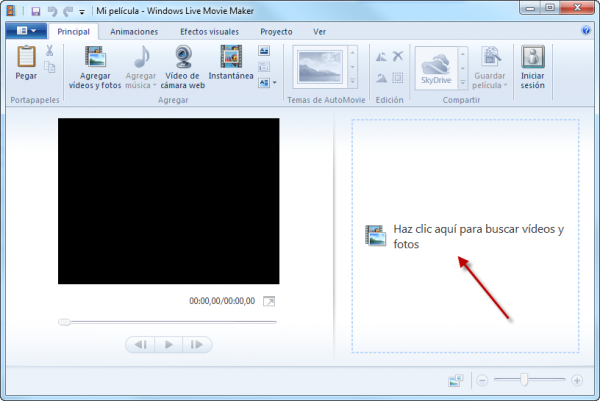
Task: Switch to the Animaciones tab
Action: tap(133, 31)
